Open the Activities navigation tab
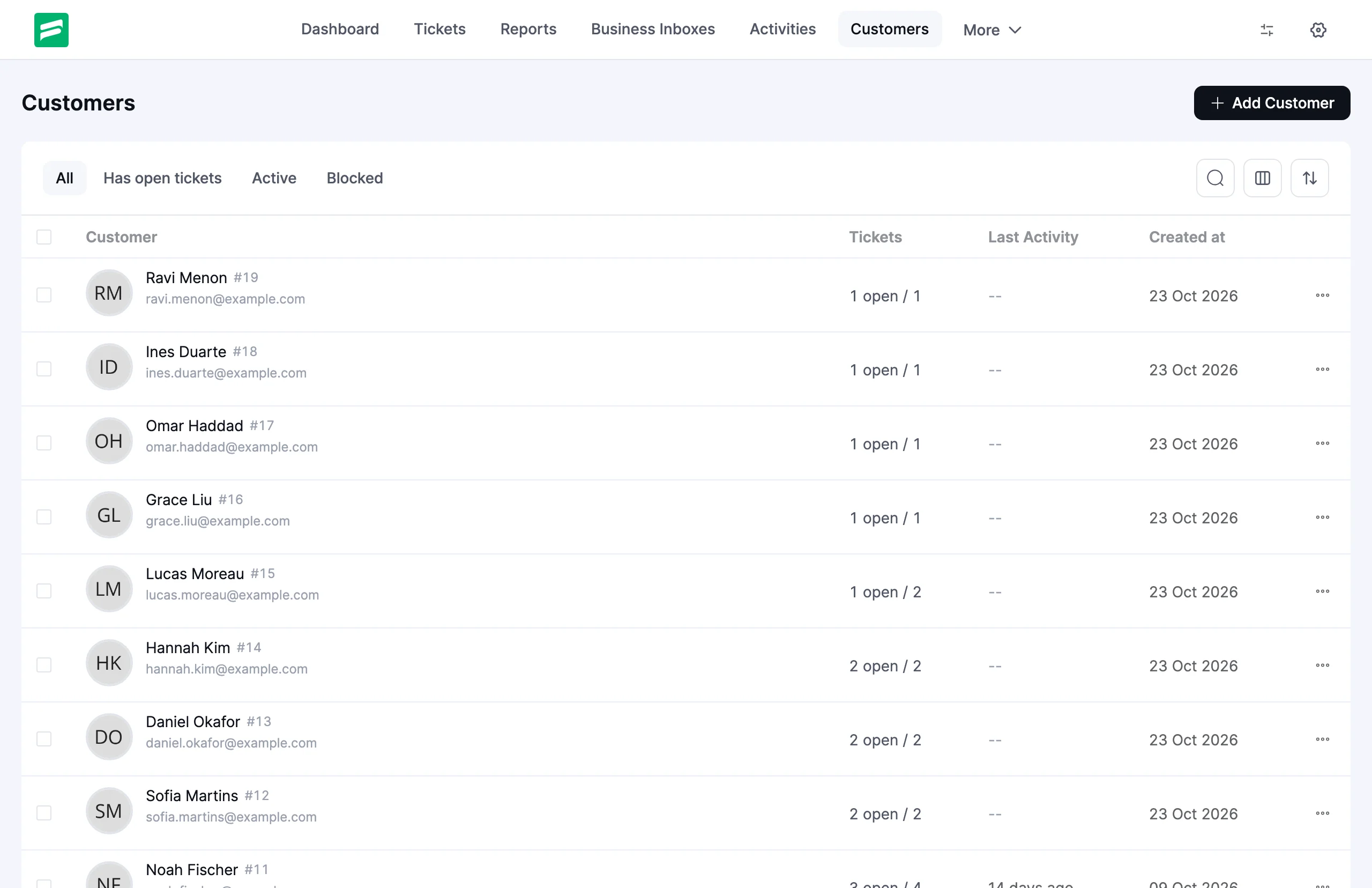Image resolution: width=1372 pixels, height=888 pixels. (782, 29)
